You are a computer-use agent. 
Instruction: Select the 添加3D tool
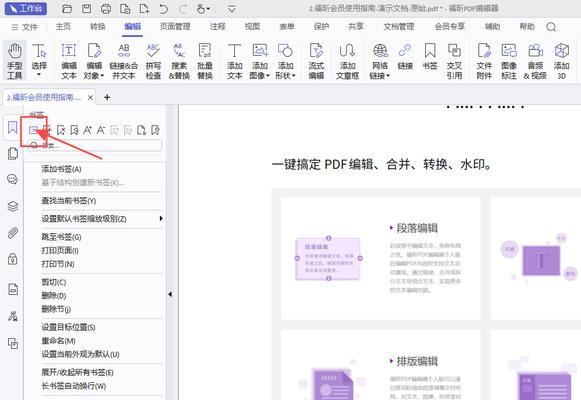tap(561, 61)
